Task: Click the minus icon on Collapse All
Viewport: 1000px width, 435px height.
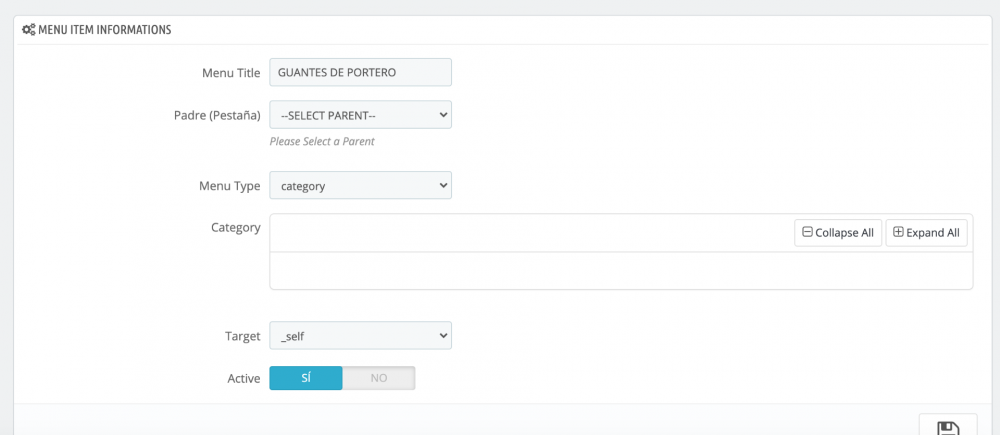Action: click(807, 232)
